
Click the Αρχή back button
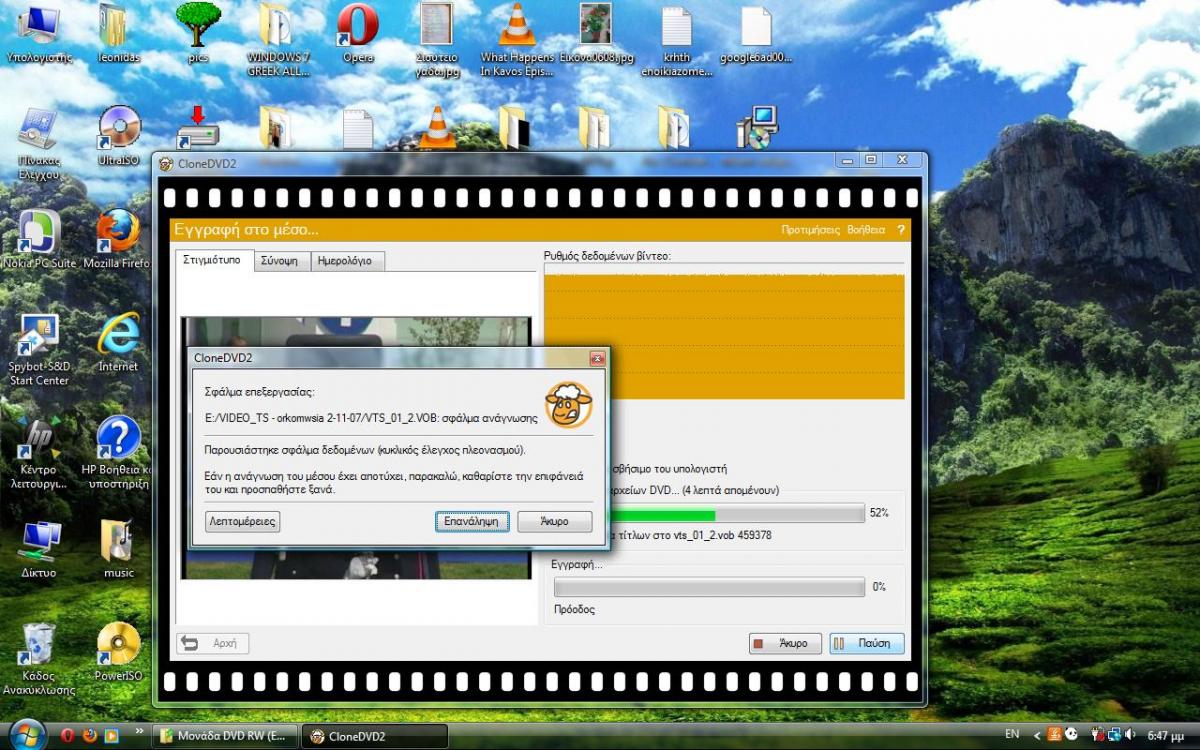coord(213,643)
